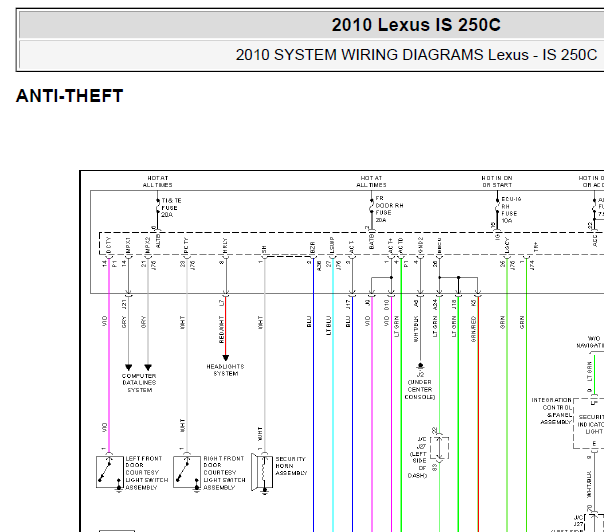Click the ground symbol under center console
Screen dimensions: 604x532
pyautogui.click(x=420, y=366)
